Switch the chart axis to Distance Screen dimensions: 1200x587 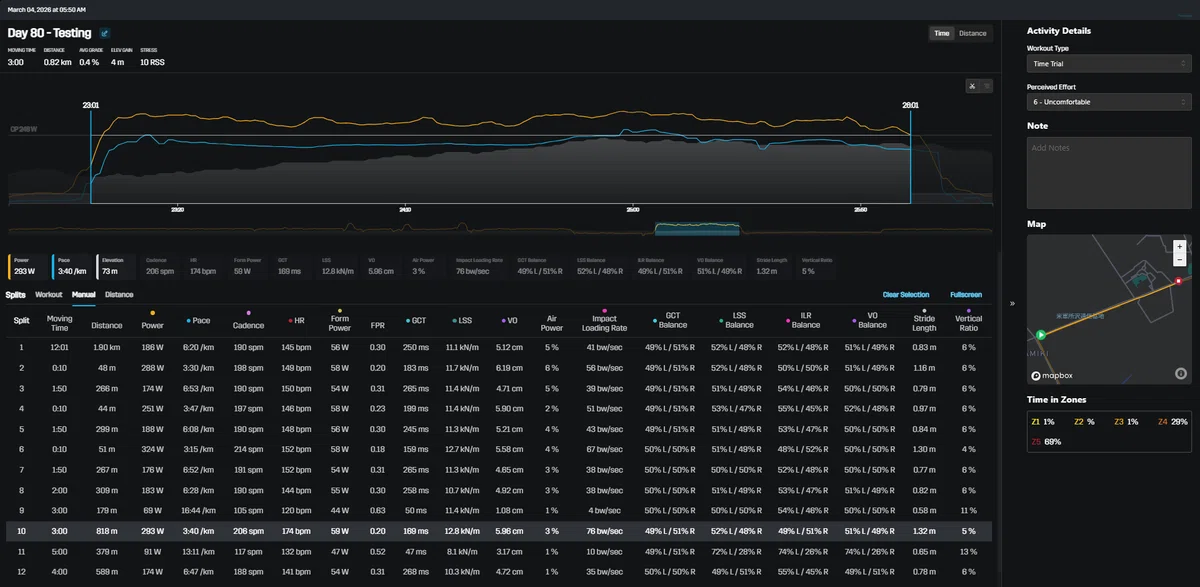pyautogui.click(x=972, y=33)
